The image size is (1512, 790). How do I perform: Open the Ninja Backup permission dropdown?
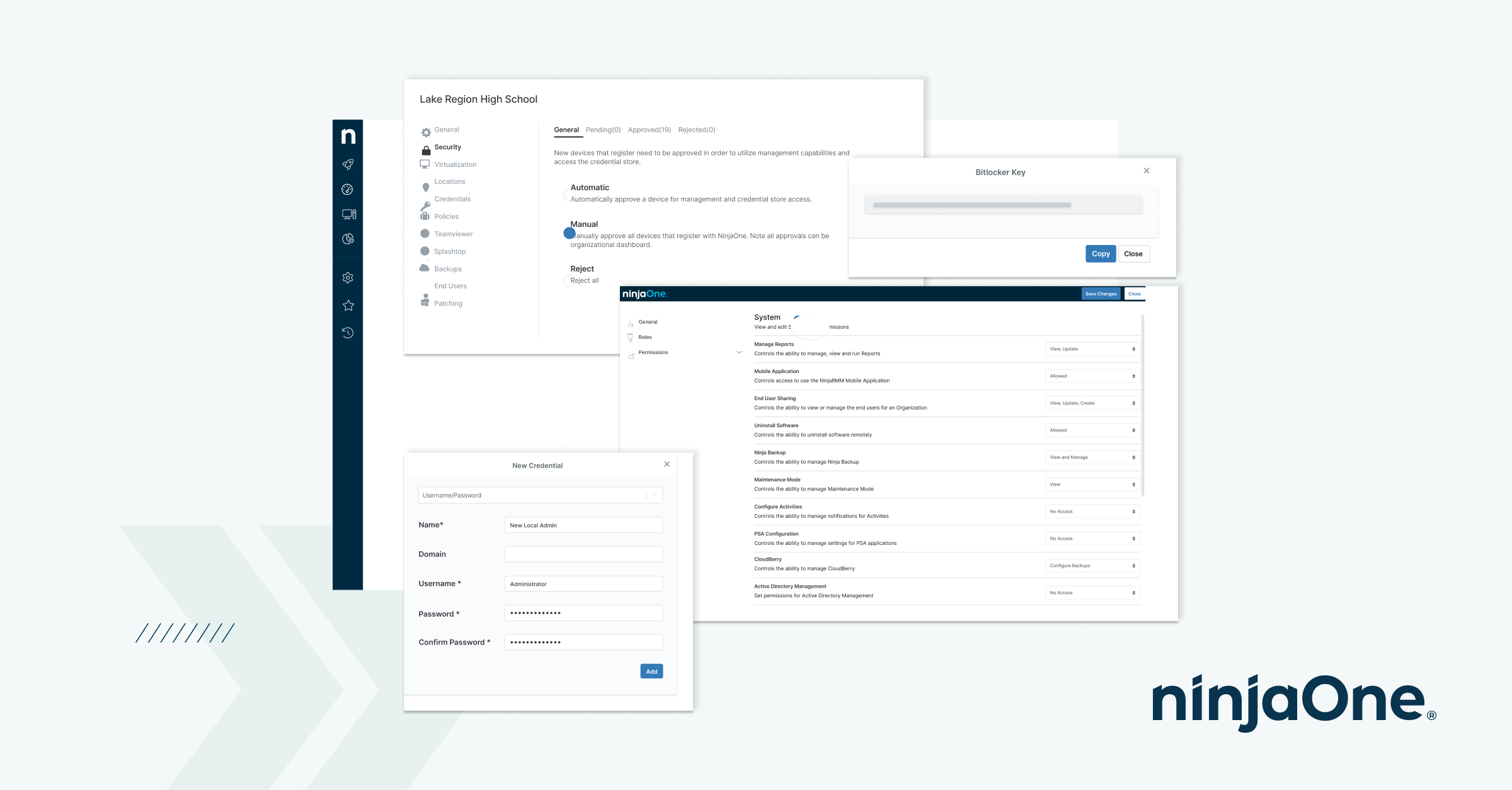1092,457
